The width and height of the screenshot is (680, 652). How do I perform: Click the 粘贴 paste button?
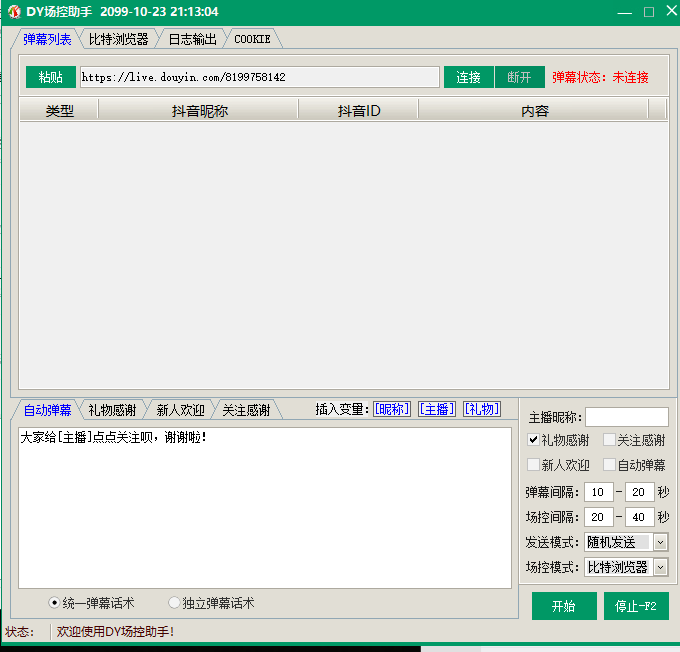pyautogui.click(x=51, y=77)
